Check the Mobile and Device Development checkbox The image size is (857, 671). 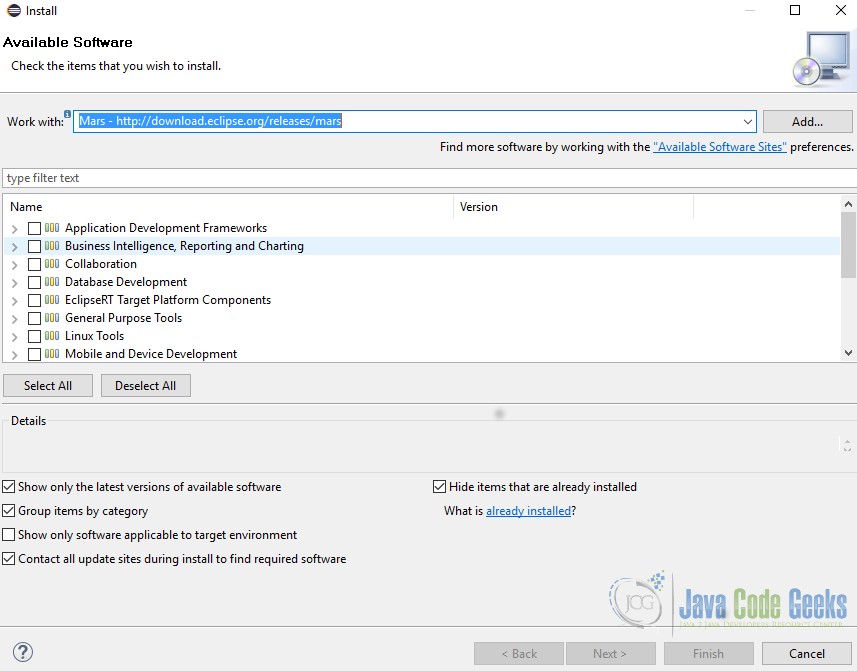(x=34, y=355)
